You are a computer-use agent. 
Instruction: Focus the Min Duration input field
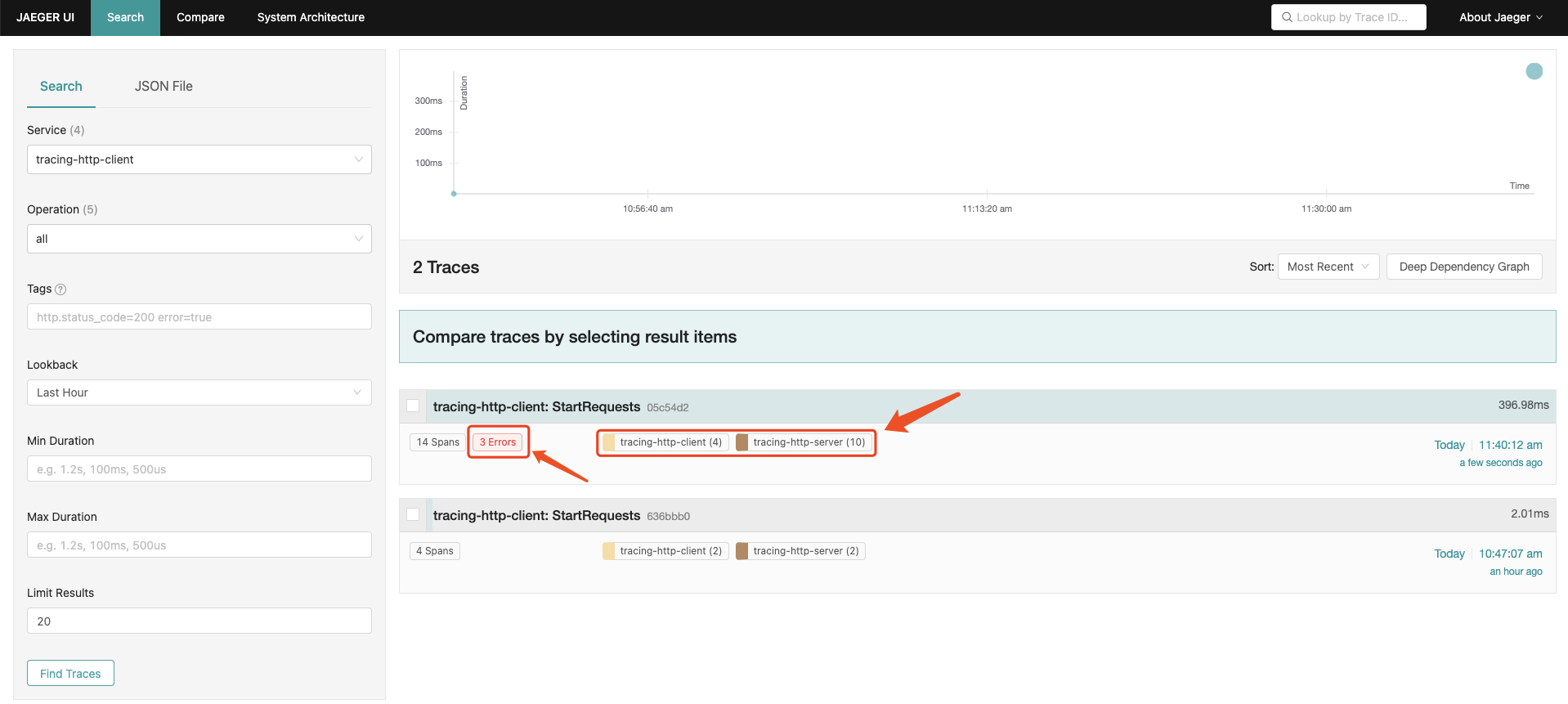click(199, 469)
